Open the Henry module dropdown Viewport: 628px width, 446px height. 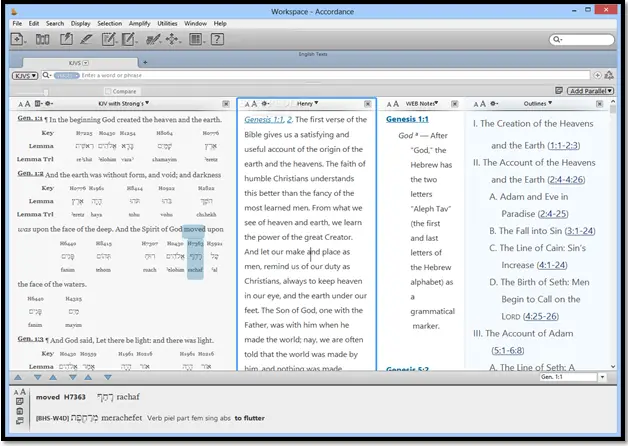pos(308,103)
